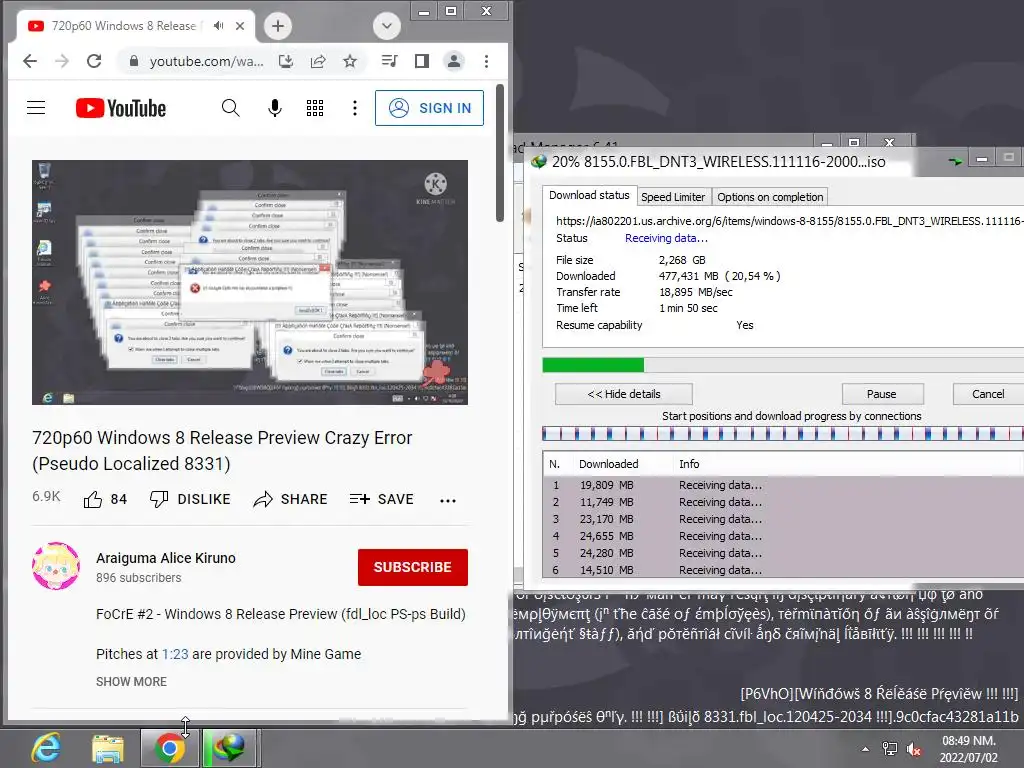The image size is (1024, 768).
Task: Play the video thumbnail
Action: (250, 282)
